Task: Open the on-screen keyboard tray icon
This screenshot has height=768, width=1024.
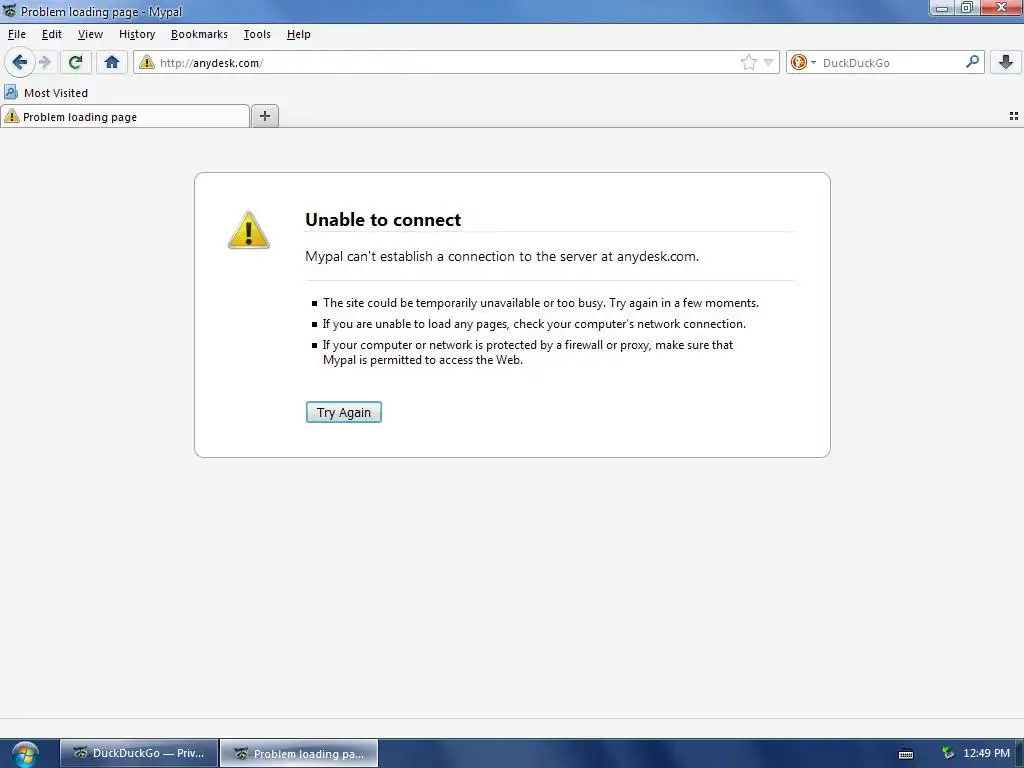Action: pos(906,754)
